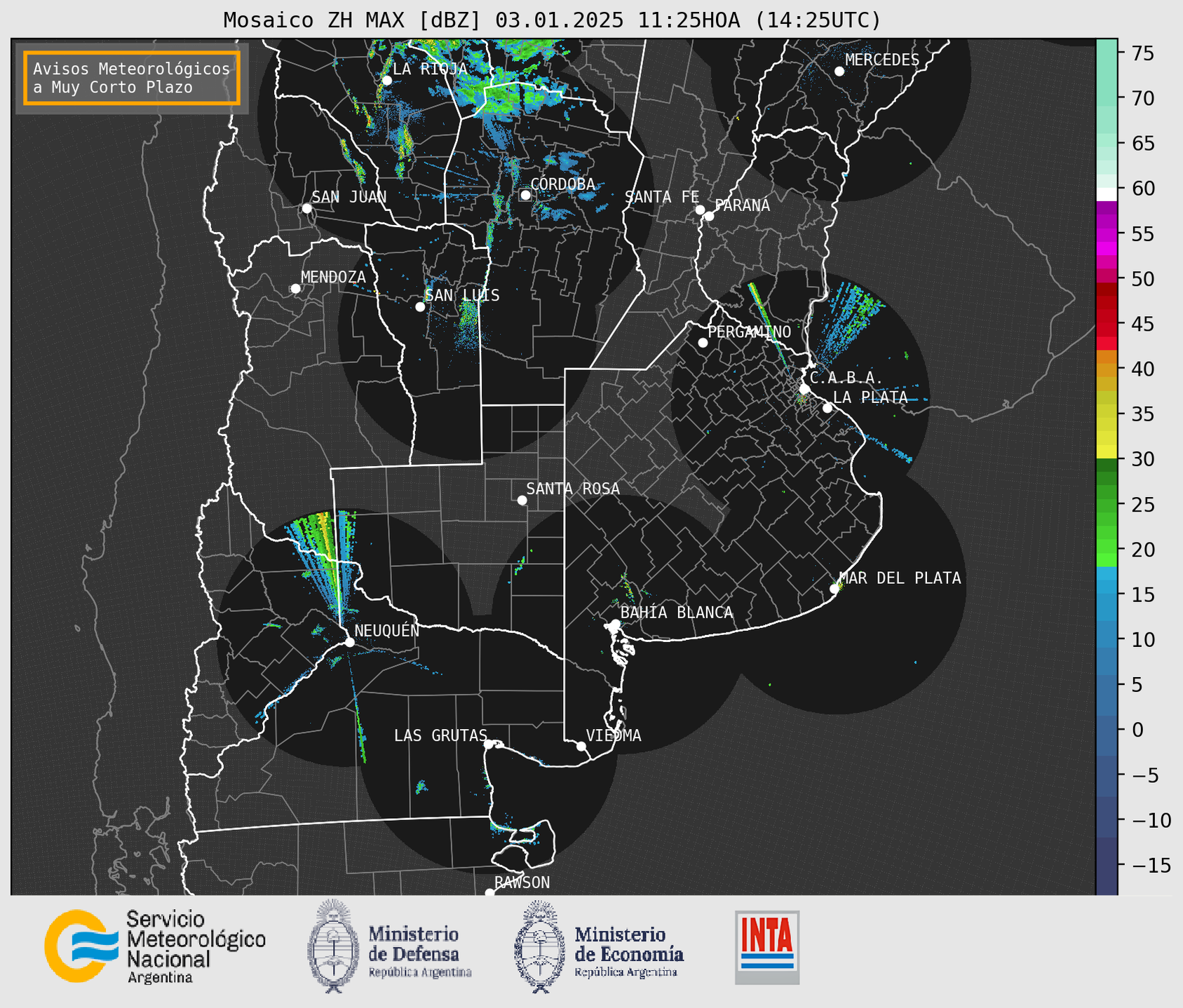Click the Ministerio de Economía crest

[539, 946]
